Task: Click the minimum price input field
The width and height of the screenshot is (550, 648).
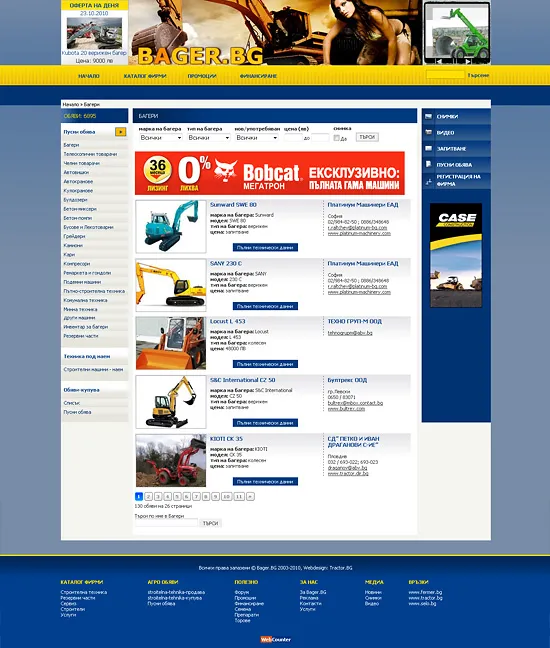Action: coord(293,138)
